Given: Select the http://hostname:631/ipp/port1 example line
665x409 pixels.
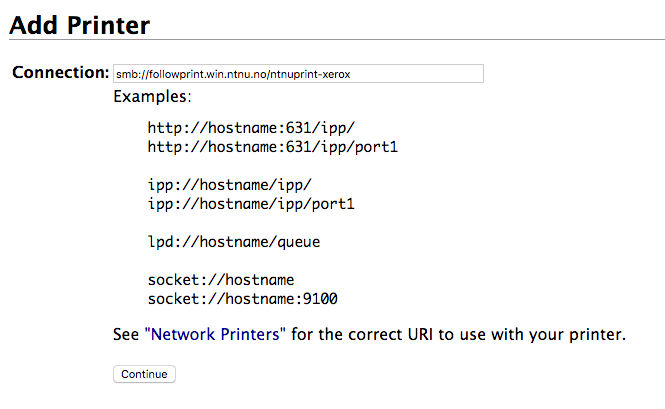Looking at the screenshot, I should click(x=273, y=147).
